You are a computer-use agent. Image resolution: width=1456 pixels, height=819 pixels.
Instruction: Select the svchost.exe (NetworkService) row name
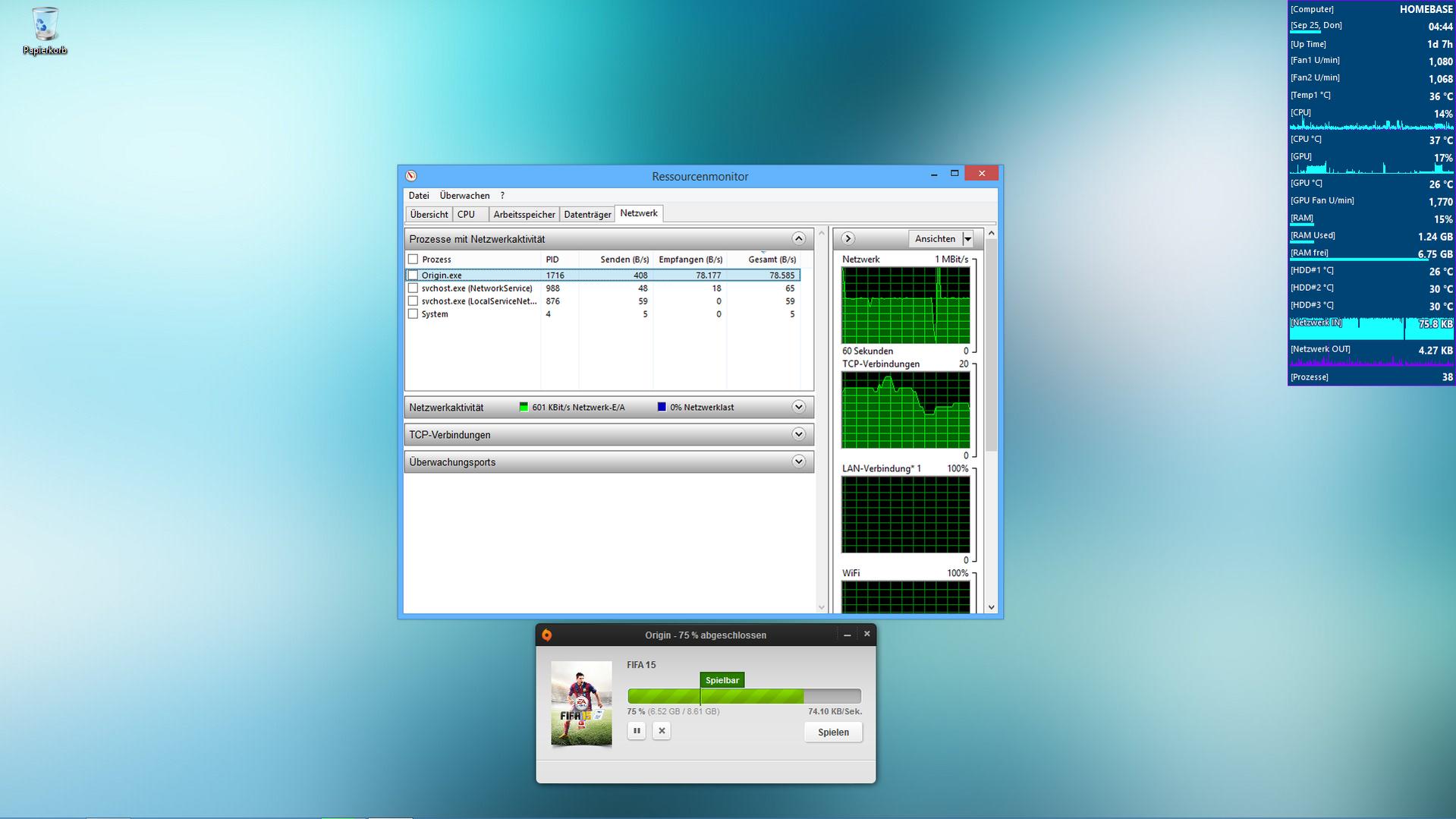coord(477,288)
